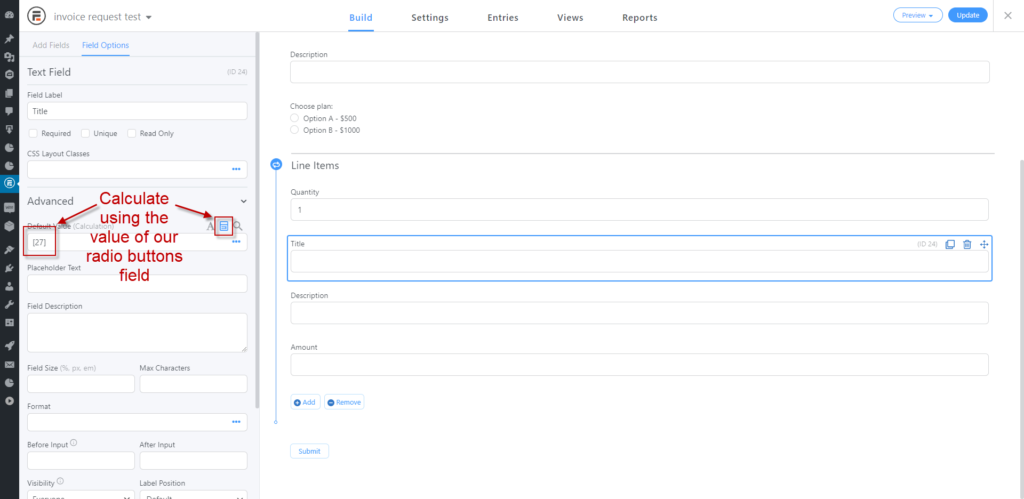Screen dimensions: 1024x499
Task: Duplicate the Title field with copy icon
Action: pos(950,244)
